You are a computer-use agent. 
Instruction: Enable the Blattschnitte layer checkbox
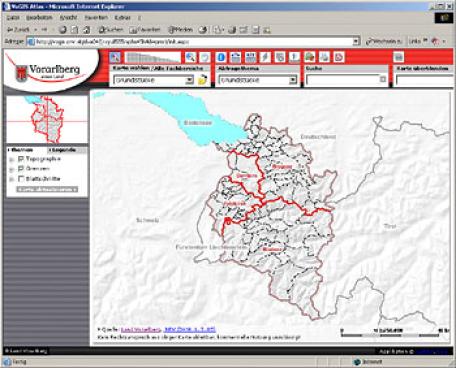click(21, 179)
